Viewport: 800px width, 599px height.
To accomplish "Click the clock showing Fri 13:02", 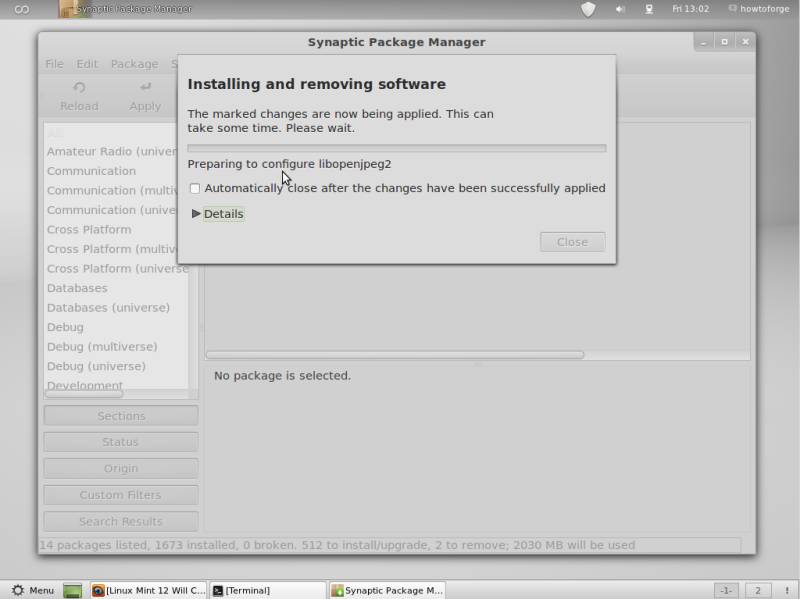I will 690,9.
